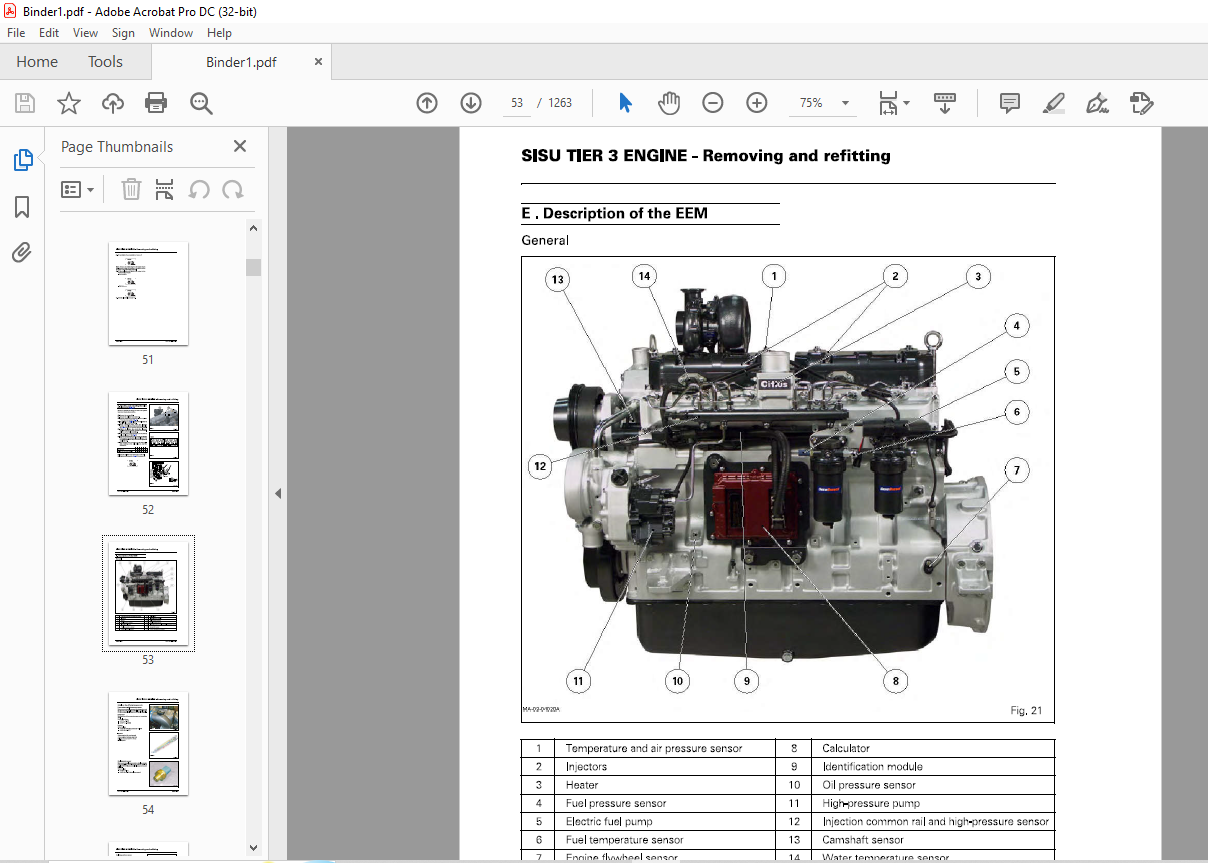This screenshot has height=863, width=1208.
Task: Select the page 54 thumbnail
Action: tap(148, 744)
